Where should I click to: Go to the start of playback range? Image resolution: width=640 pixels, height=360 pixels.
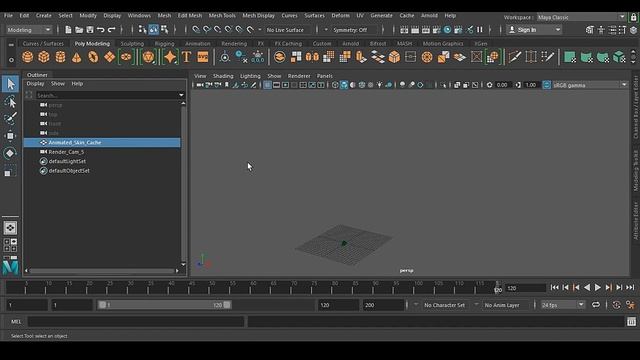tap(554, 288)
